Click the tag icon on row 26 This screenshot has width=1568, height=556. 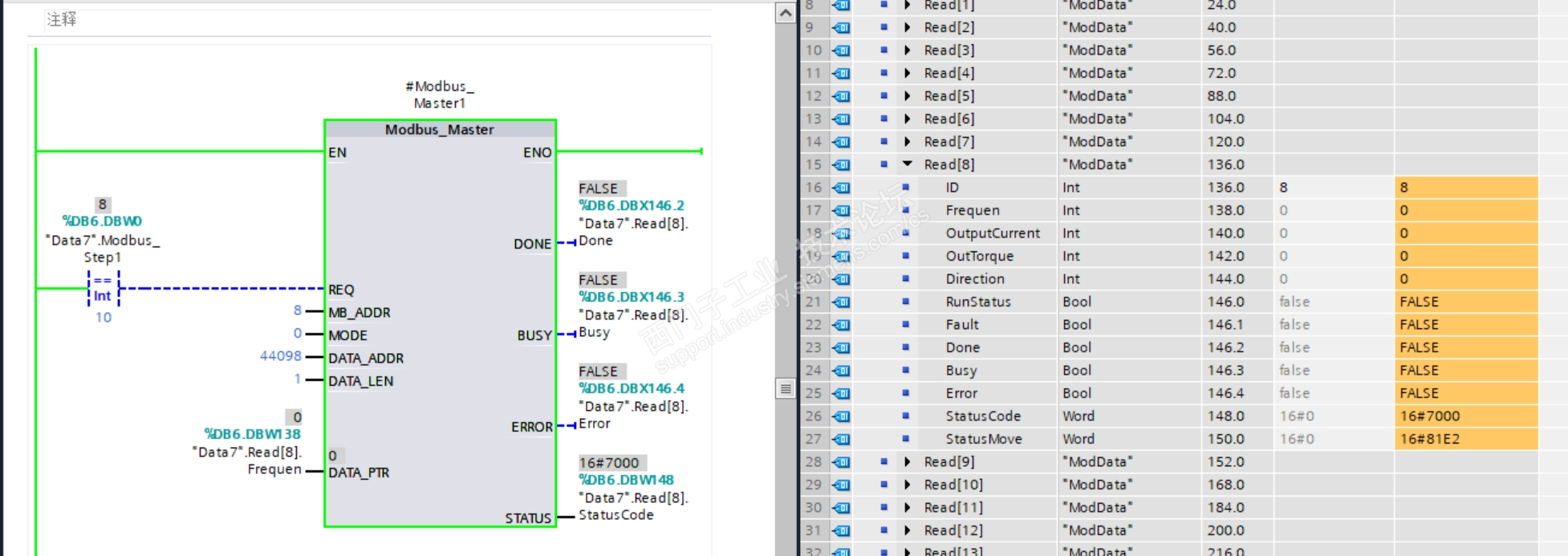841,416
